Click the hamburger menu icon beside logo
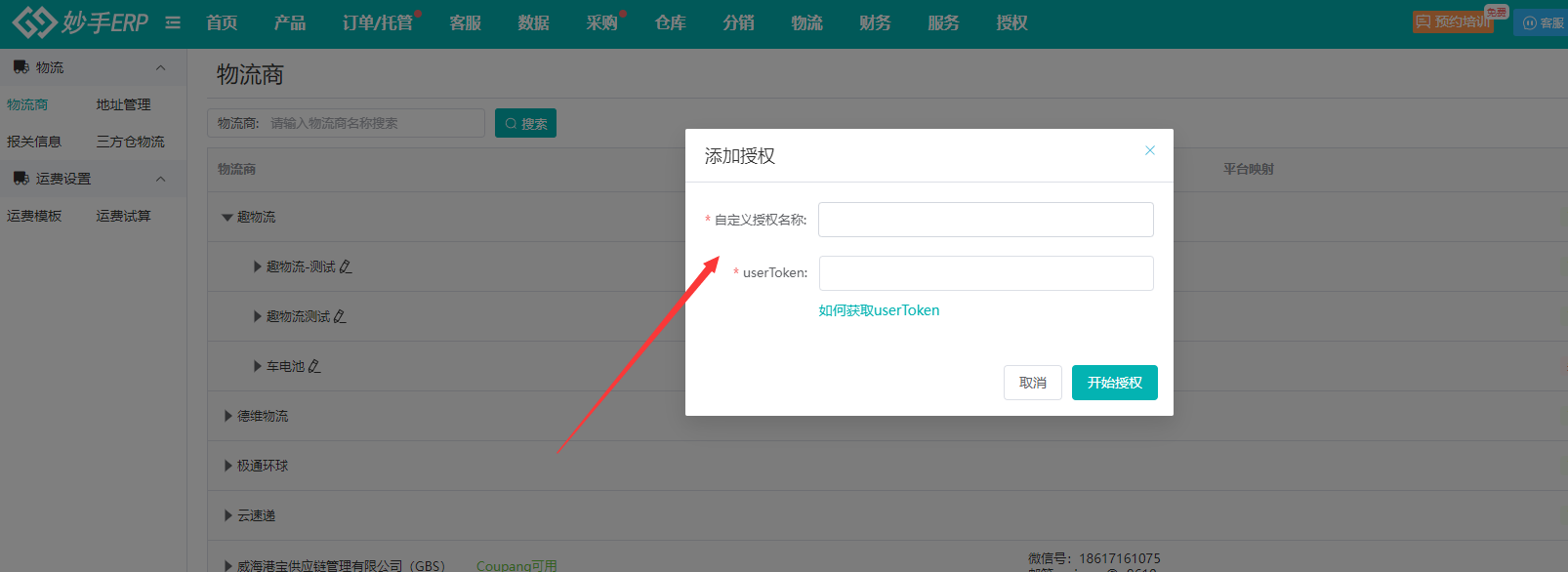This screenshot has width=1568, height=572. point(173,22)
